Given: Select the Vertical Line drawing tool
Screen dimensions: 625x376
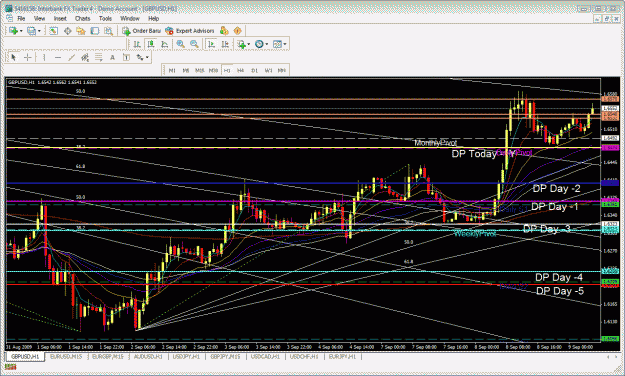Looking at the screenshot, I should coord(44,58).
